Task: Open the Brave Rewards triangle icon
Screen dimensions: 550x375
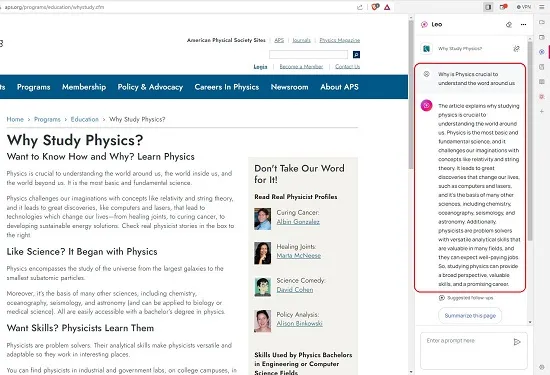Action: (387, 7)
